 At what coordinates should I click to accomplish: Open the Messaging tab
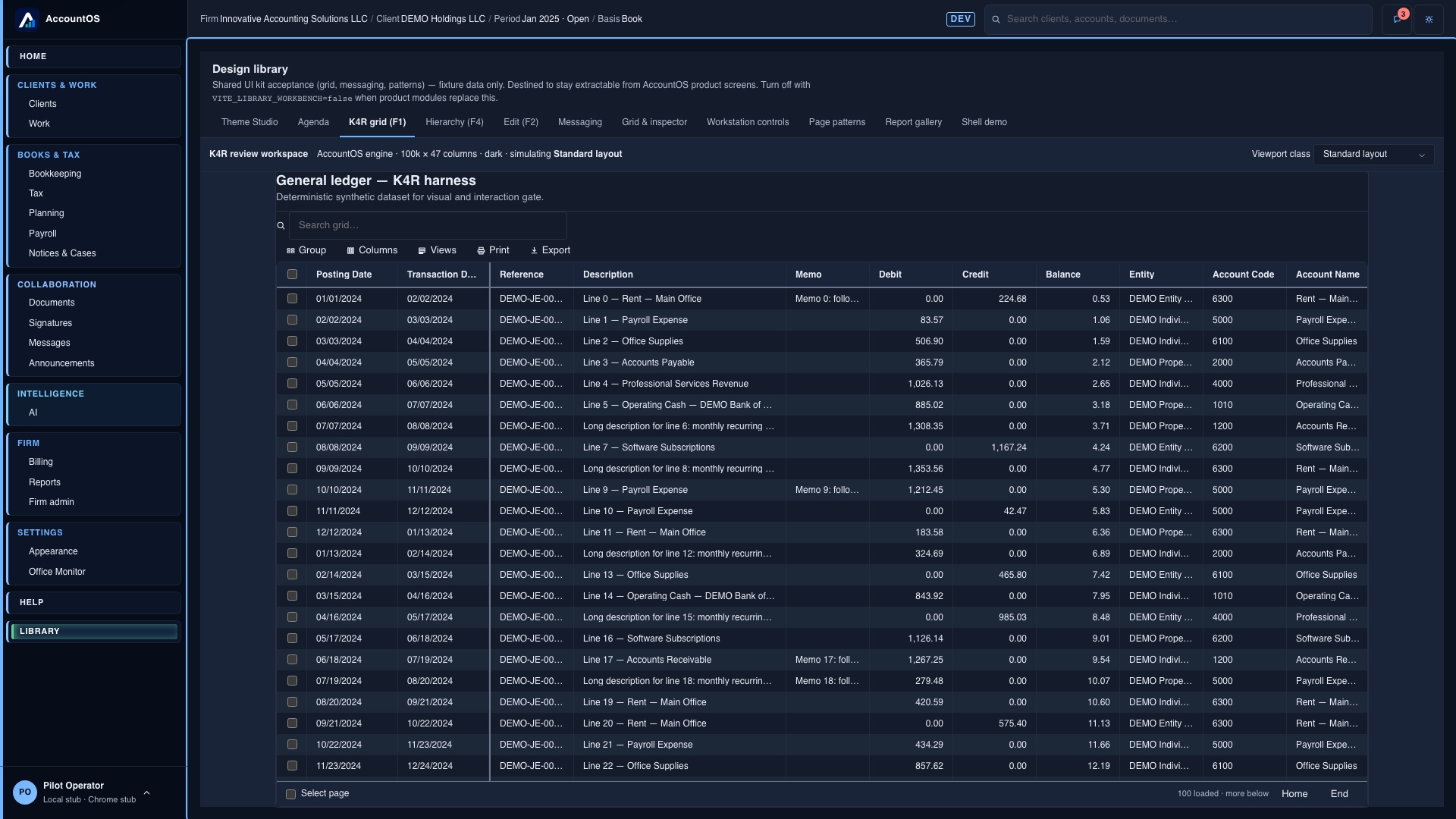(x=580, y=122)
